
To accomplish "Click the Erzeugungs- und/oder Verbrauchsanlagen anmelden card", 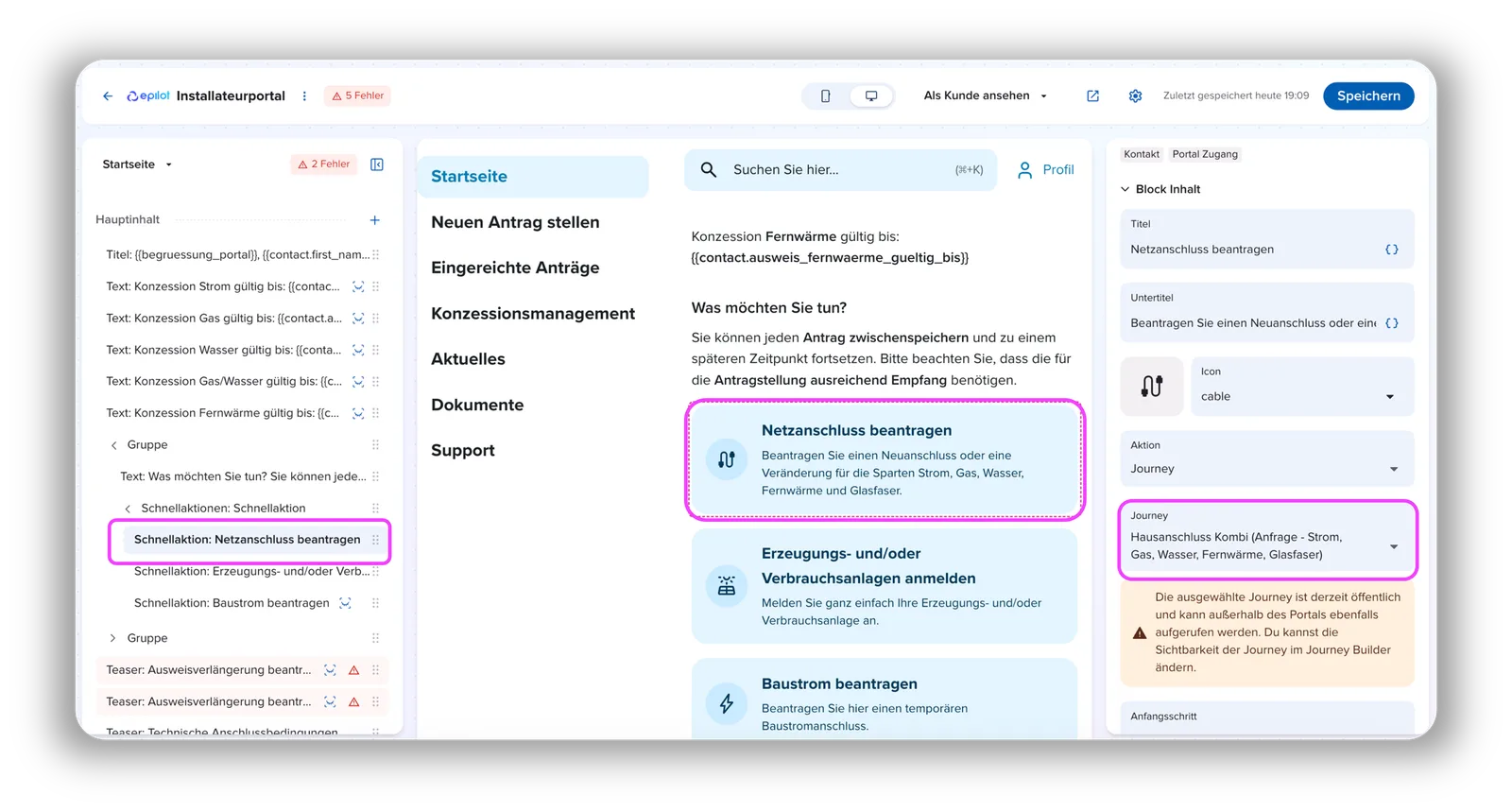I will point(885,586).
